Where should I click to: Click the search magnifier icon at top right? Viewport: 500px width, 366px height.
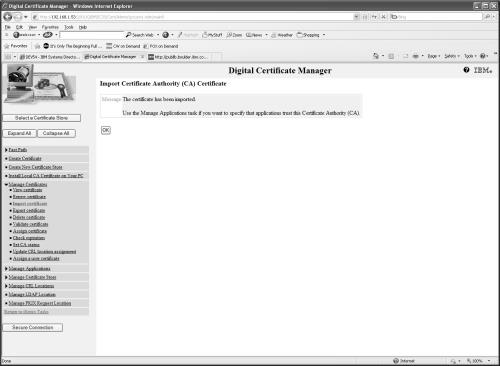coord(487,17)
